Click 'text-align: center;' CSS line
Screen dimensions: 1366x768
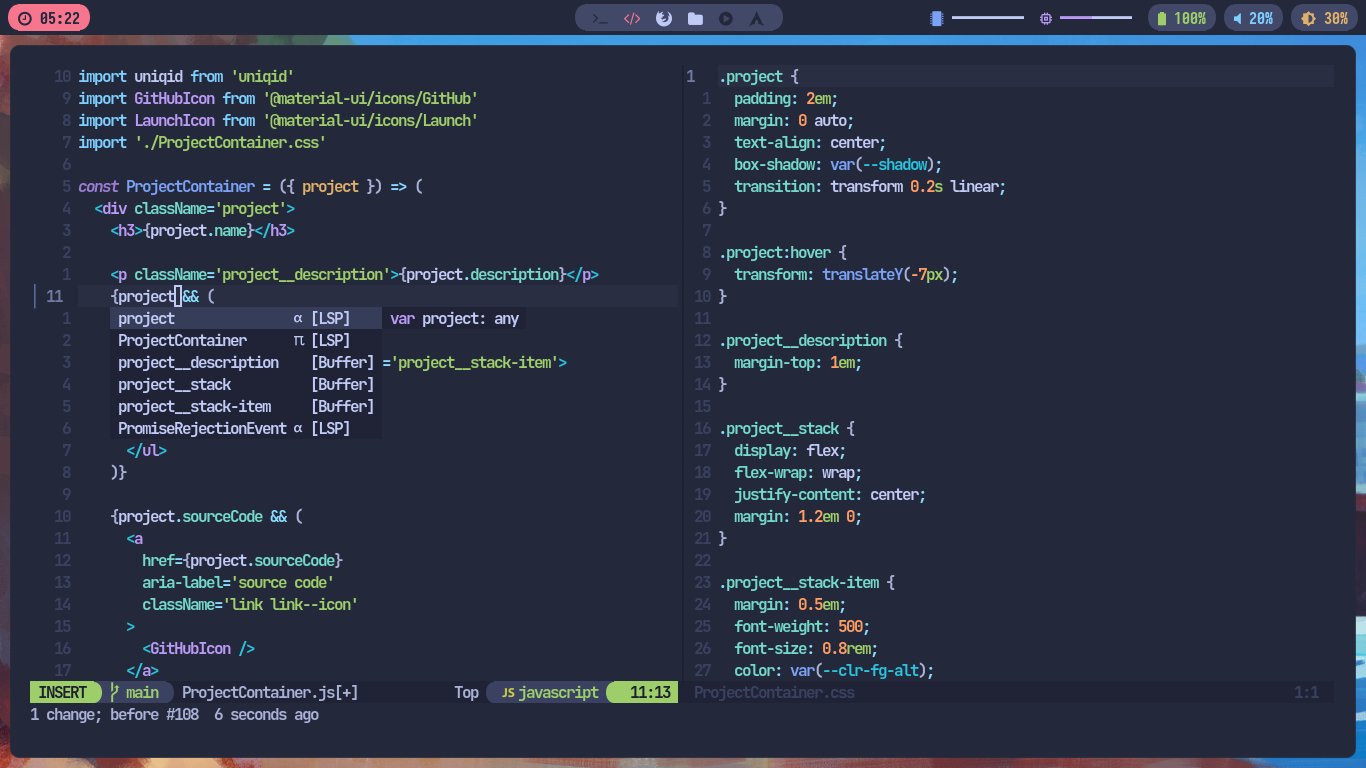pos(810,142)
